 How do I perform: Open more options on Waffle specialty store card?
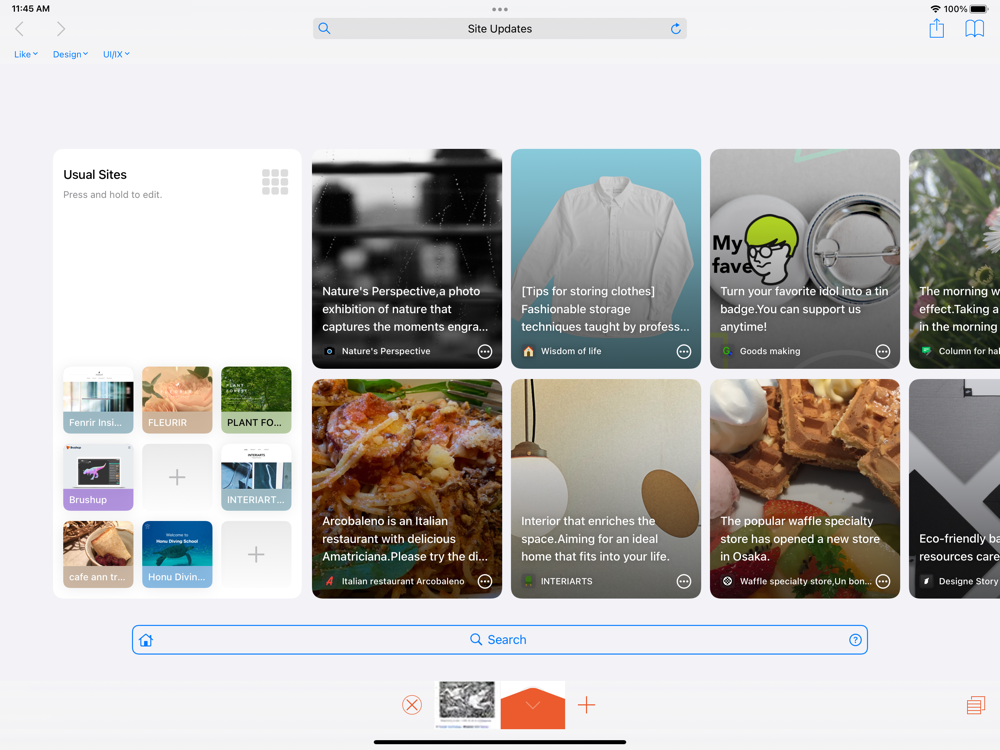click(x=883, y=581)
